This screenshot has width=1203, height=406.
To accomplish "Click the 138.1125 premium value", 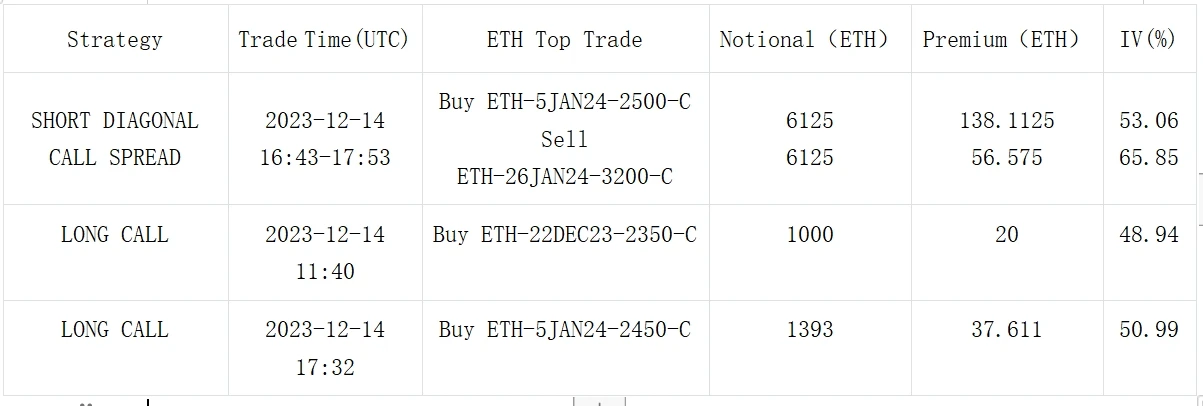I will (1006, 121).
